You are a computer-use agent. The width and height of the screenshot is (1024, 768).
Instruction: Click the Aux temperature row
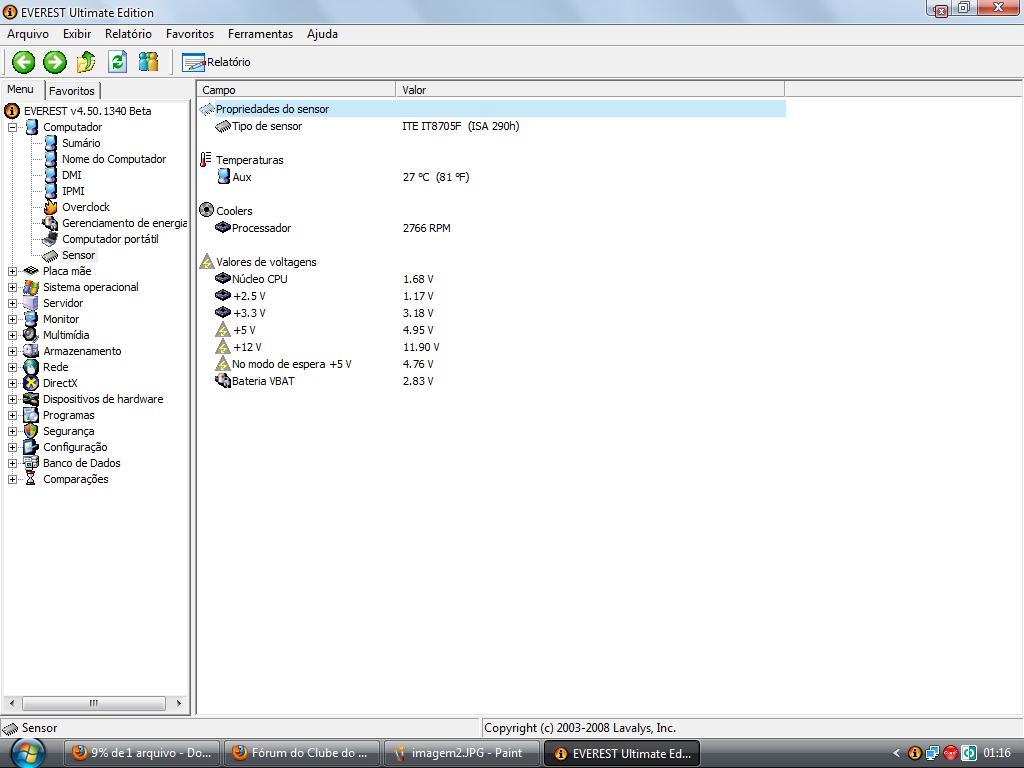pyautogui.click(x=492, y=177)
